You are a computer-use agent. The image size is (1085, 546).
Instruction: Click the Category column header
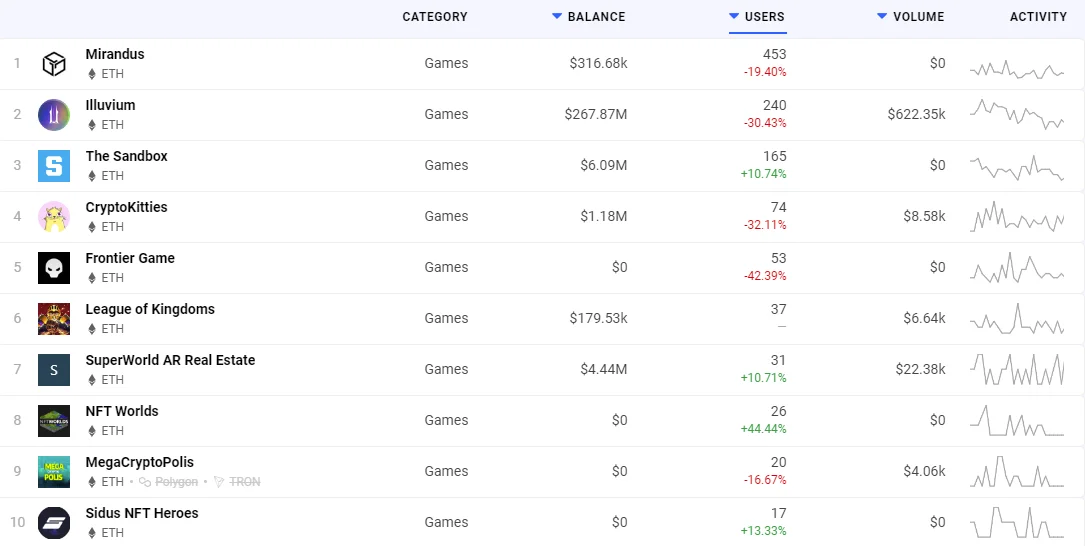click(435, 17)
